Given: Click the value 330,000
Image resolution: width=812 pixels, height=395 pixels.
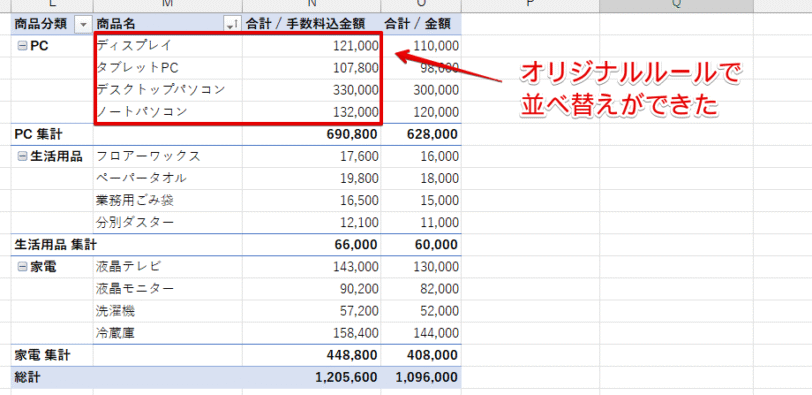Looking at the screenshot, I should click(x=356, y=90).
